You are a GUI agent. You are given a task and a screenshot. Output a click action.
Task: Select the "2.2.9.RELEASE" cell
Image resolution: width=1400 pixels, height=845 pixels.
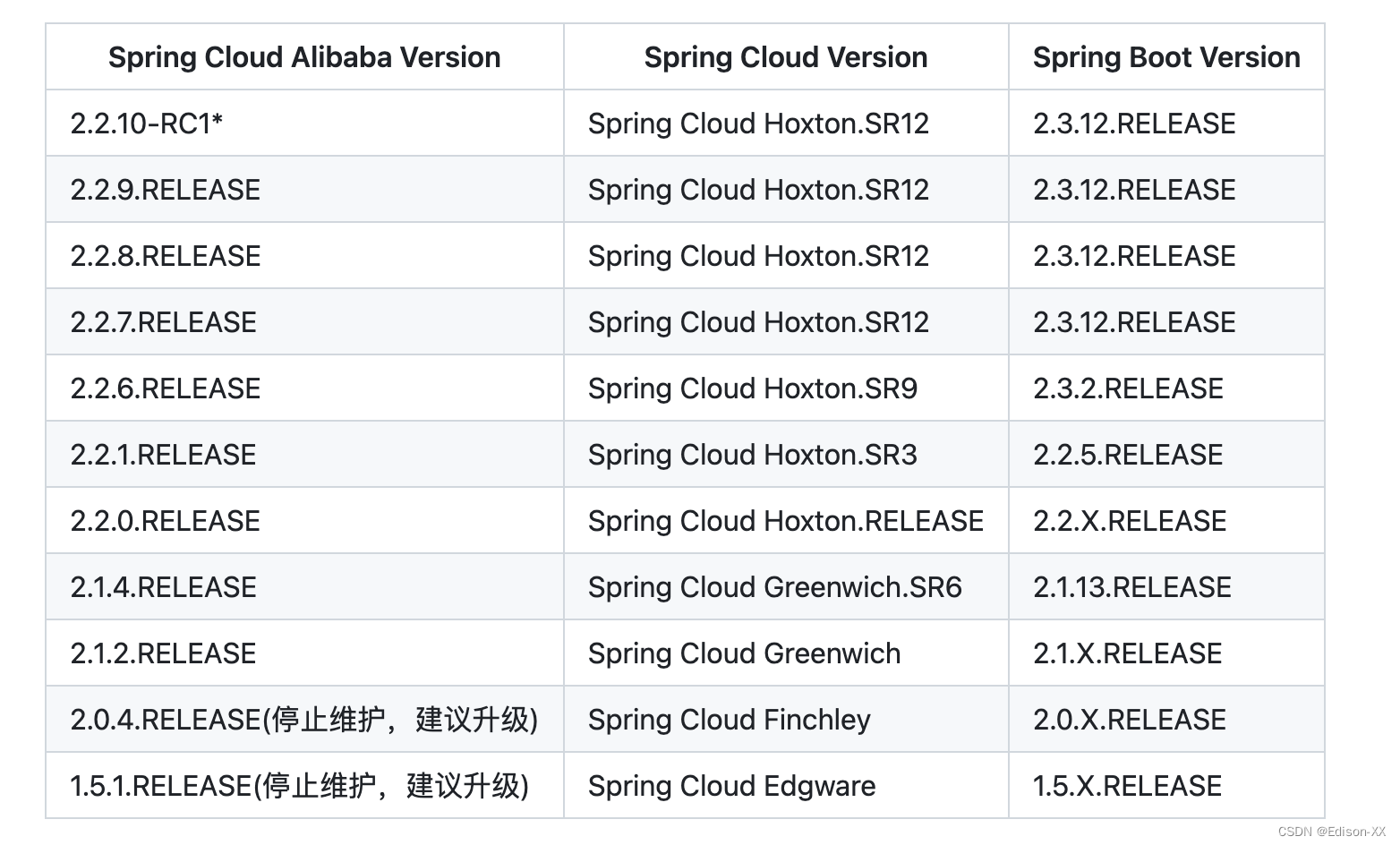[304, 190]
